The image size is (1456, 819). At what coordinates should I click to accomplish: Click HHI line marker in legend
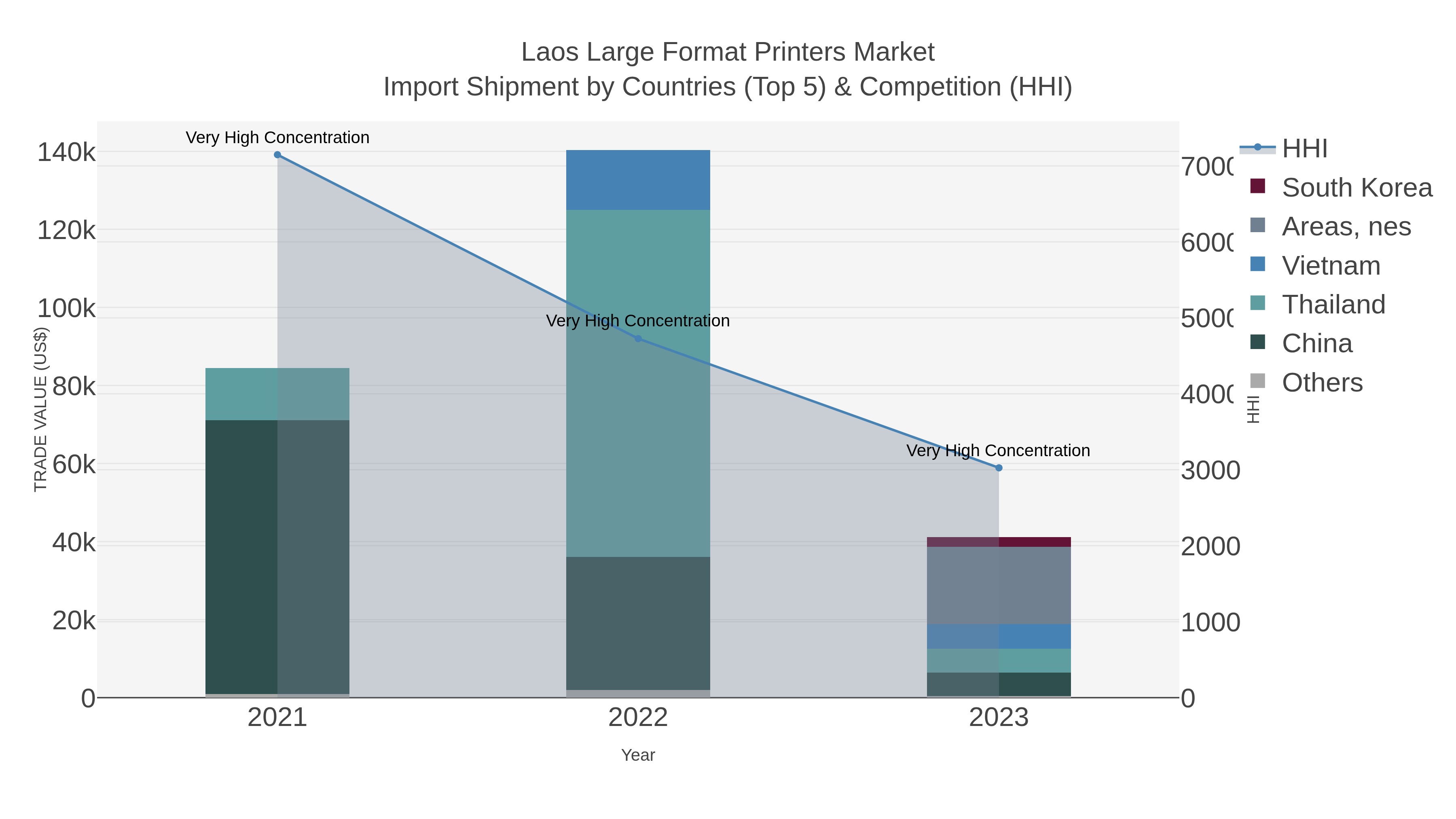[1257, 148]
